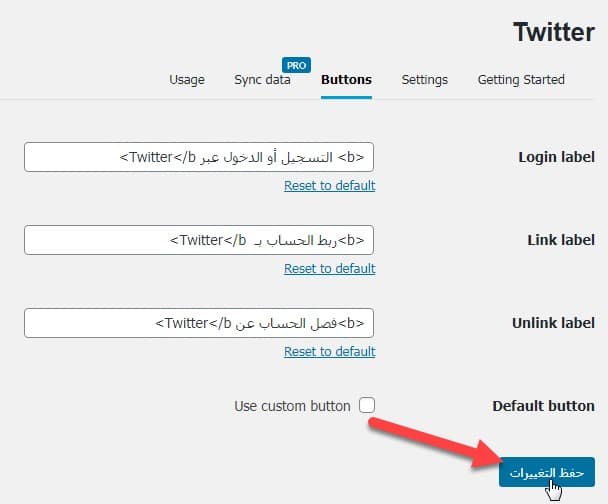This screenshot has height=504, width=608.
Task: Reset the Login label to default
Action: (x=329, y=186)
